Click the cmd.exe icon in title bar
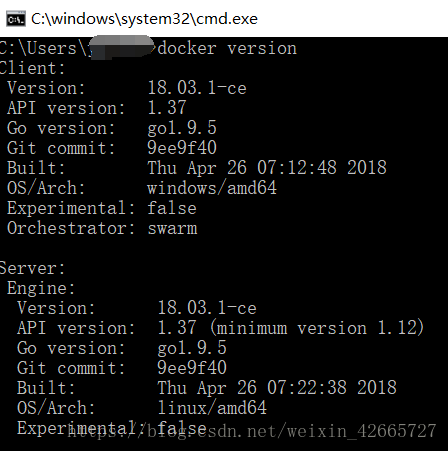The width and height of the screenshot is (448, 451). [16, 19]
